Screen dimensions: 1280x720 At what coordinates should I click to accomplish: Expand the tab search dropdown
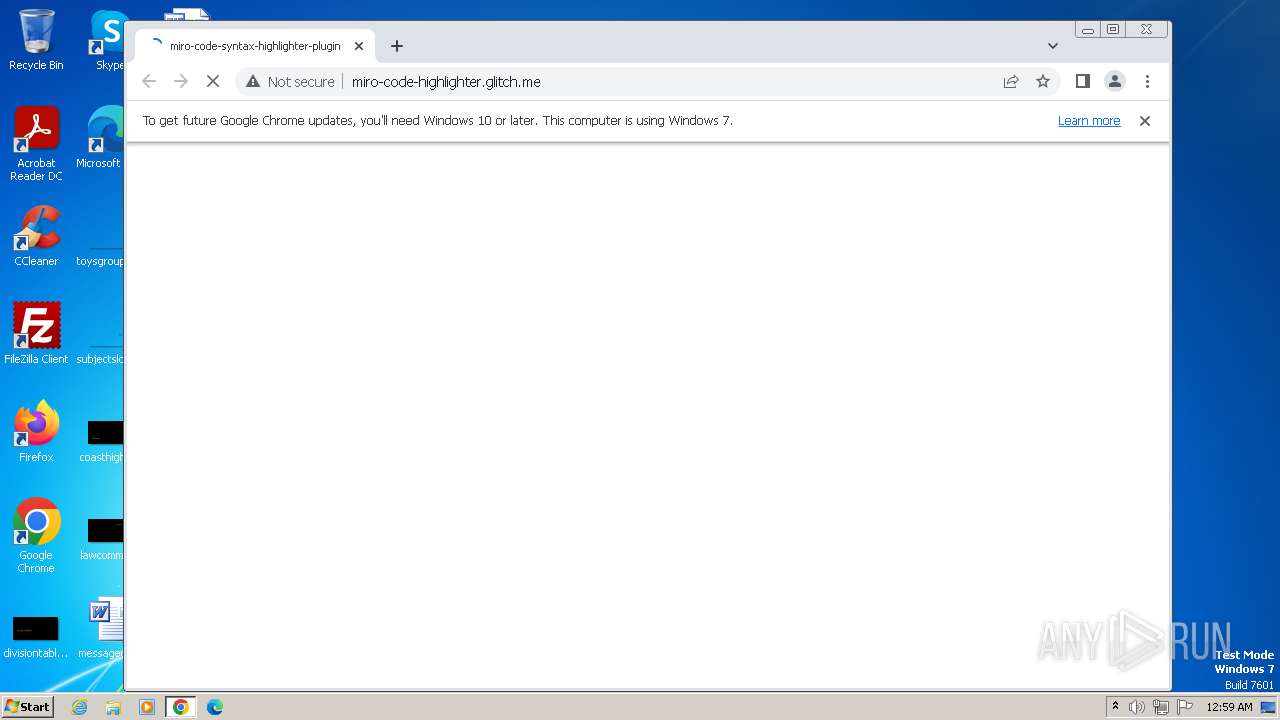[x=1053, y=46]
